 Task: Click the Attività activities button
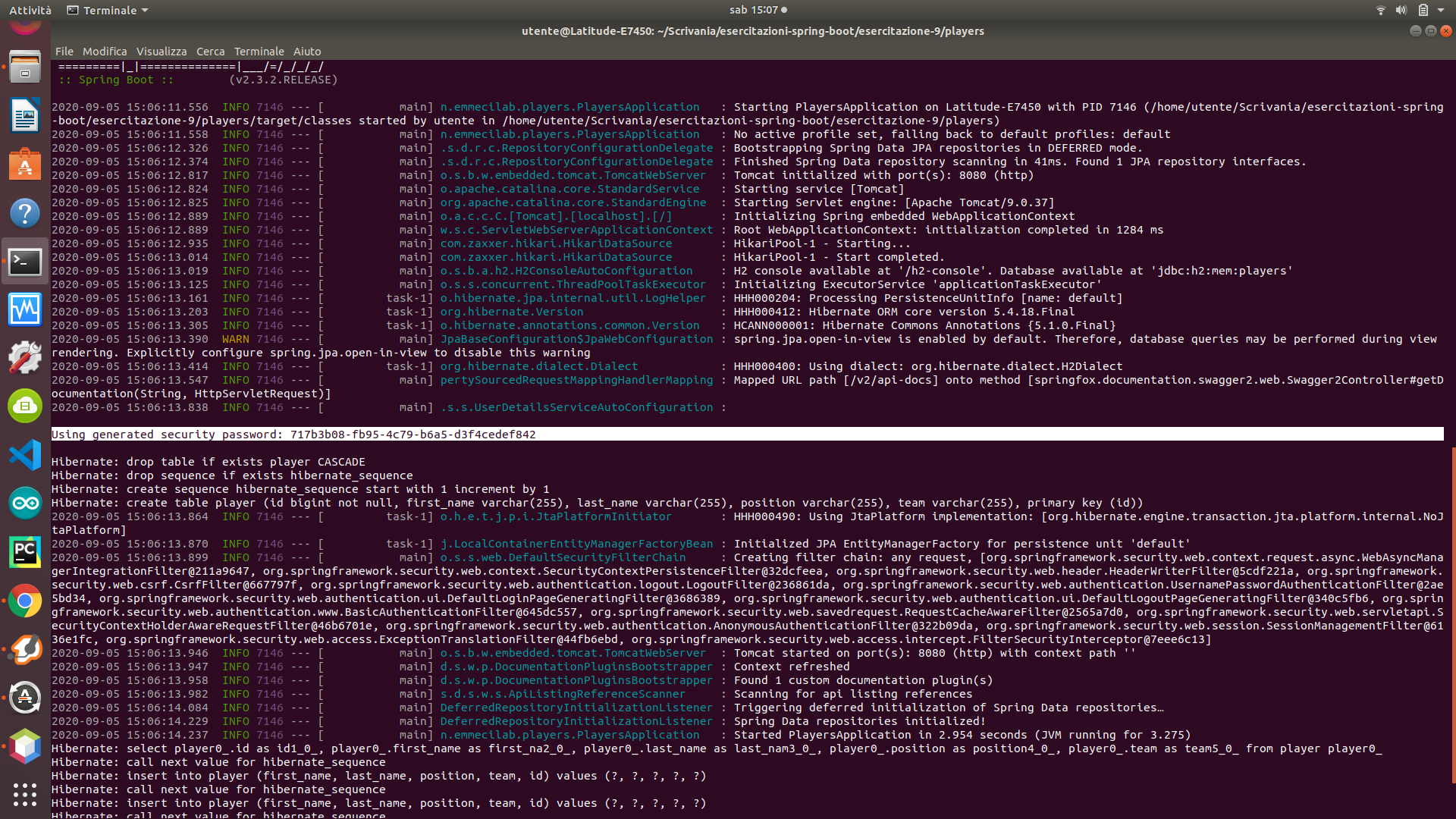(x=30, y=10)
